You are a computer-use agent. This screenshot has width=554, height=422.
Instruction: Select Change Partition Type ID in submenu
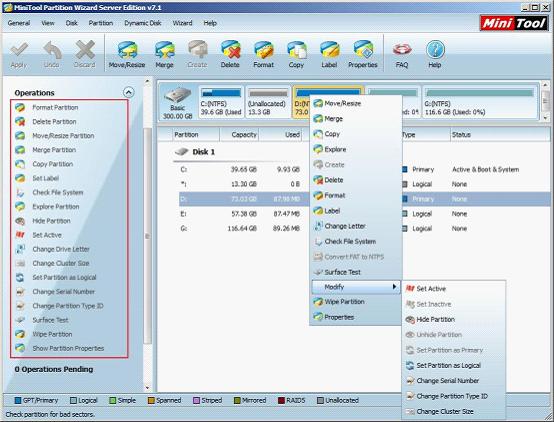(454, 396)
